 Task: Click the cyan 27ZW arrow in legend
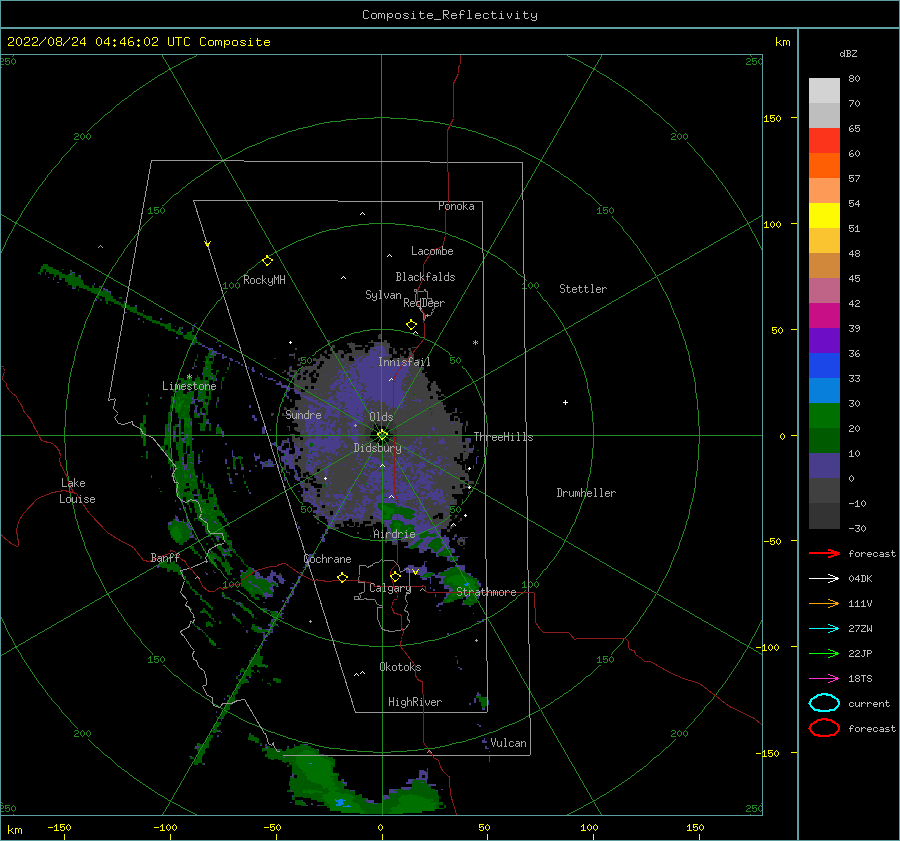click(x=824, y=629)
